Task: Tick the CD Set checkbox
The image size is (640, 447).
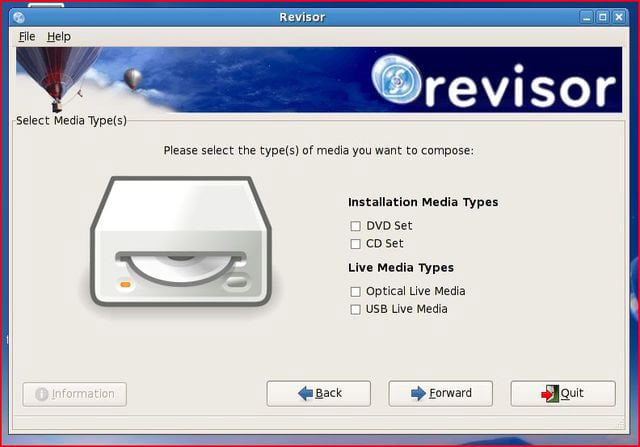Action: [x=356, y=244]
